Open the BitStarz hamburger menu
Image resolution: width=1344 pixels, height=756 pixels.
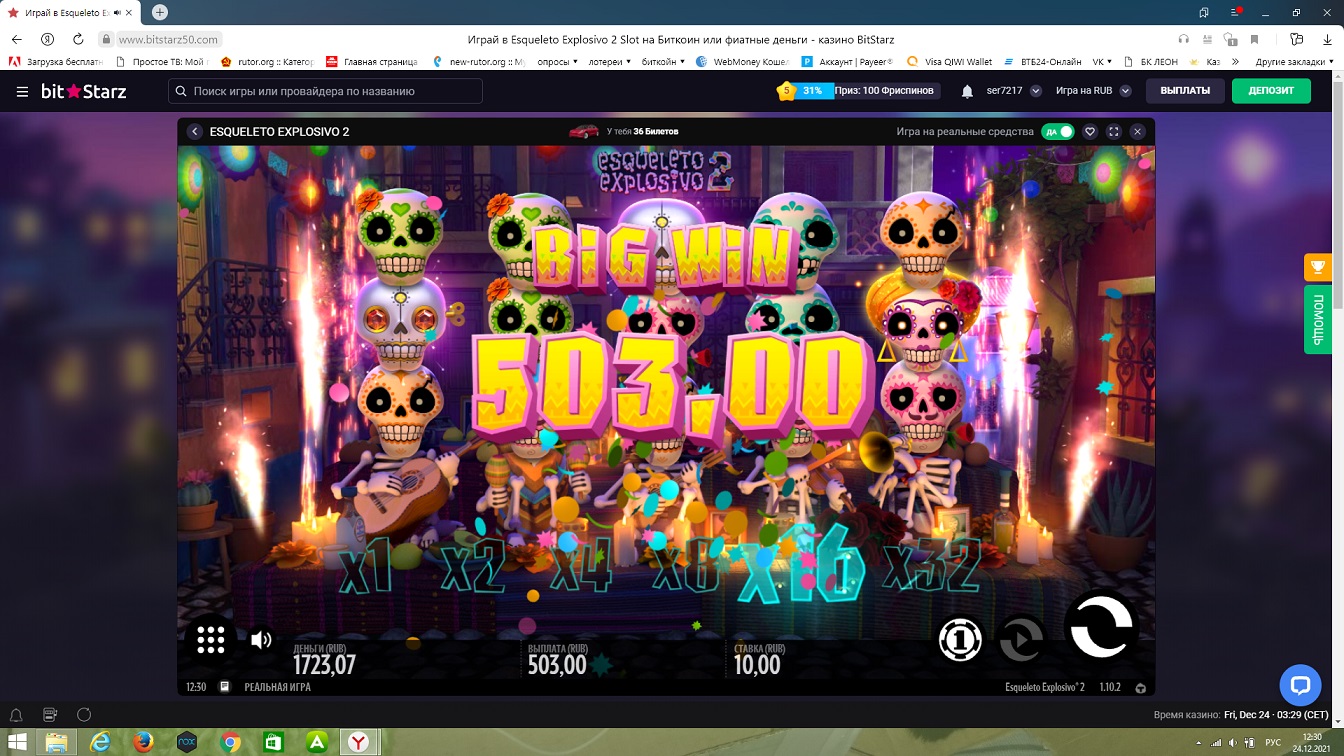point(22,91)
